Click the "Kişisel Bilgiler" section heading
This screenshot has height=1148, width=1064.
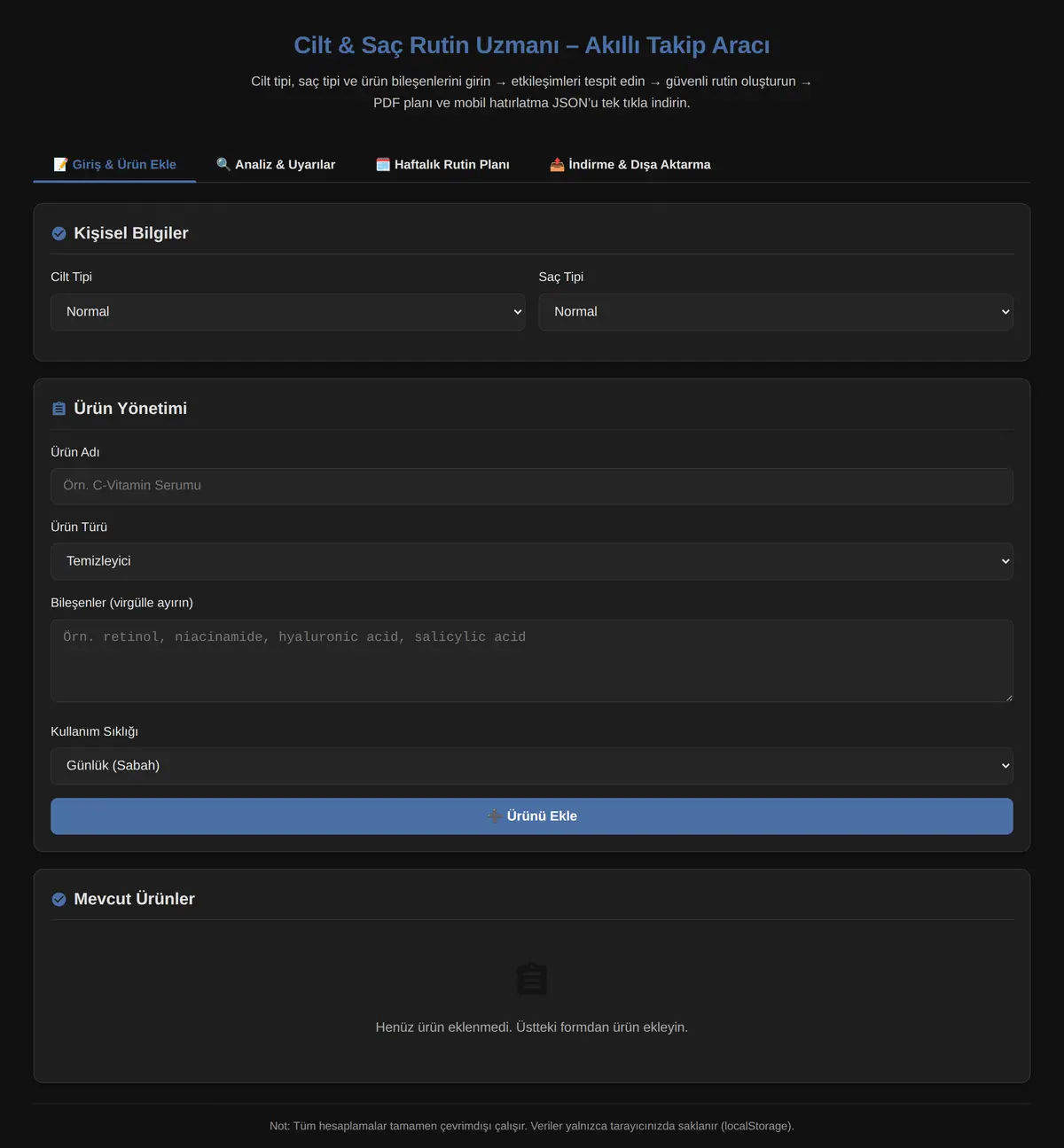(131, 233)
